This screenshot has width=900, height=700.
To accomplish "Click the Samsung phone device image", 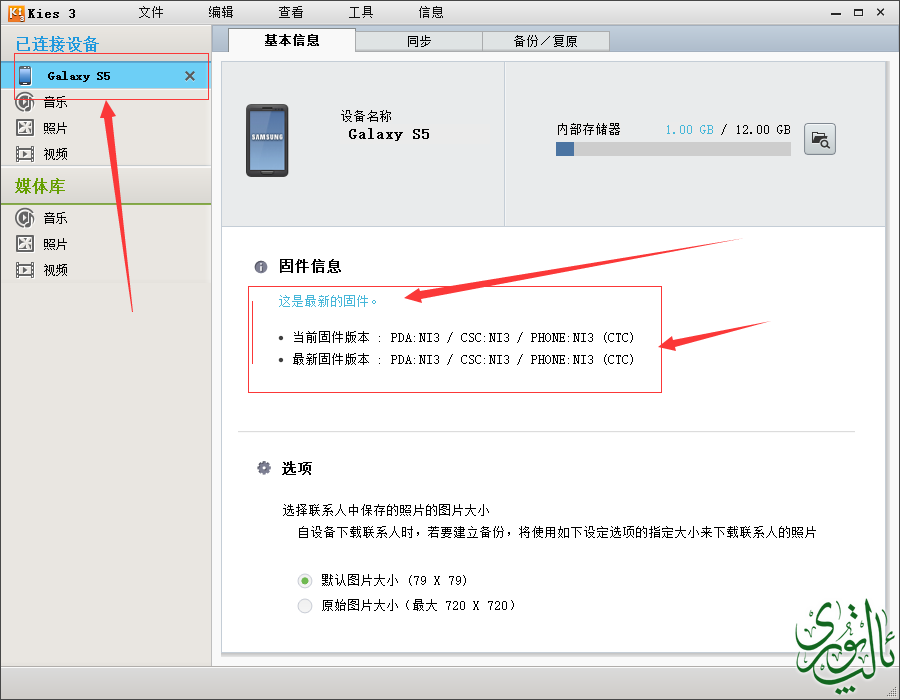I will coord(267,141).
